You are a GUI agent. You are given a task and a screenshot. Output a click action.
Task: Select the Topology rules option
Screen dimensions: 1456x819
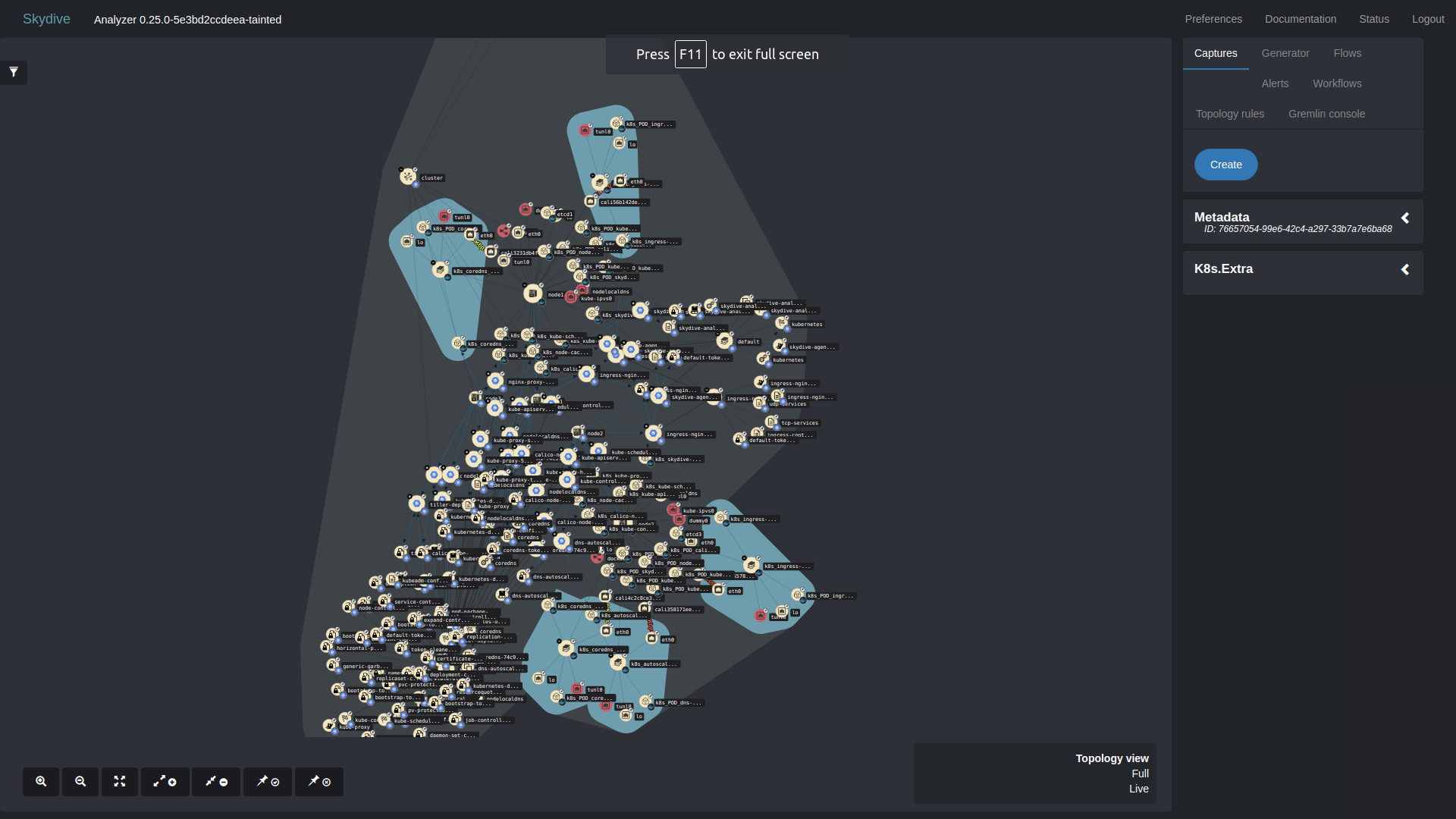coord(1229,113)
